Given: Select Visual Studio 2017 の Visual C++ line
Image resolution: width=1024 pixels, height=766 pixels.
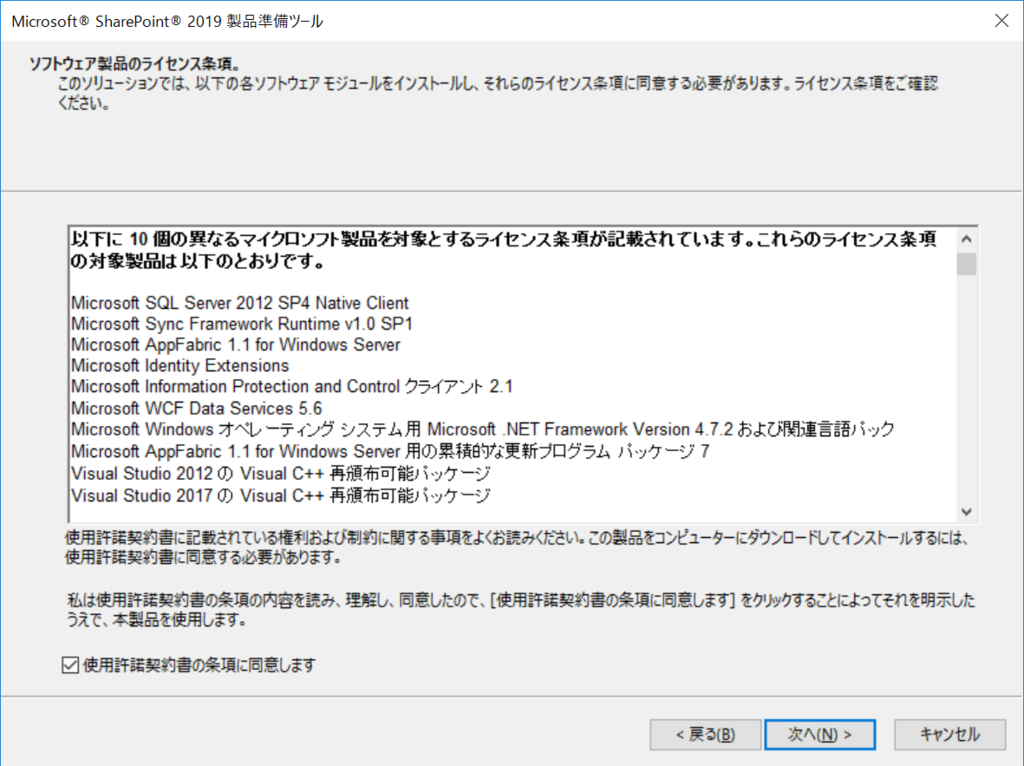Looking at the screenshot, I should tap(281, 496).
